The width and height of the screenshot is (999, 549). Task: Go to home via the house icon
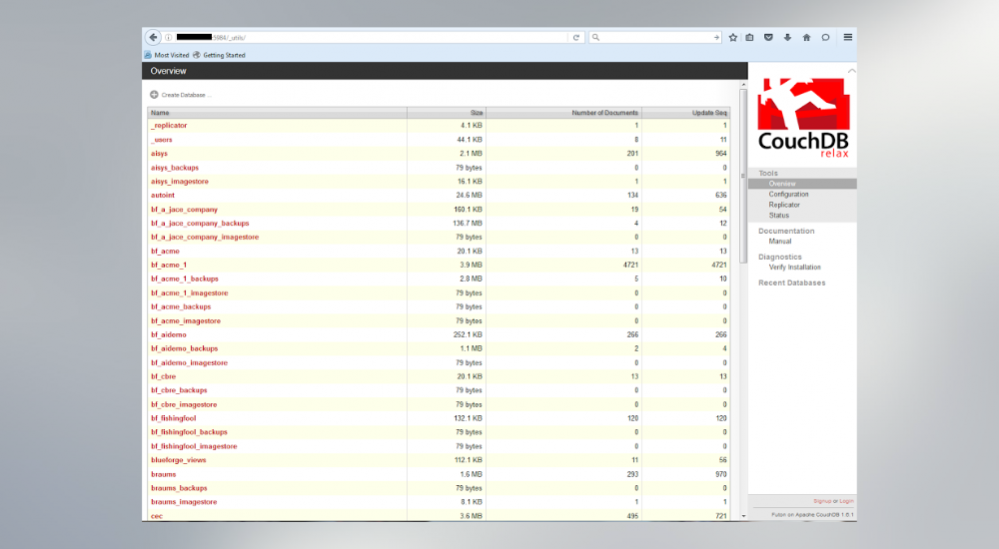tap(806, 37)
